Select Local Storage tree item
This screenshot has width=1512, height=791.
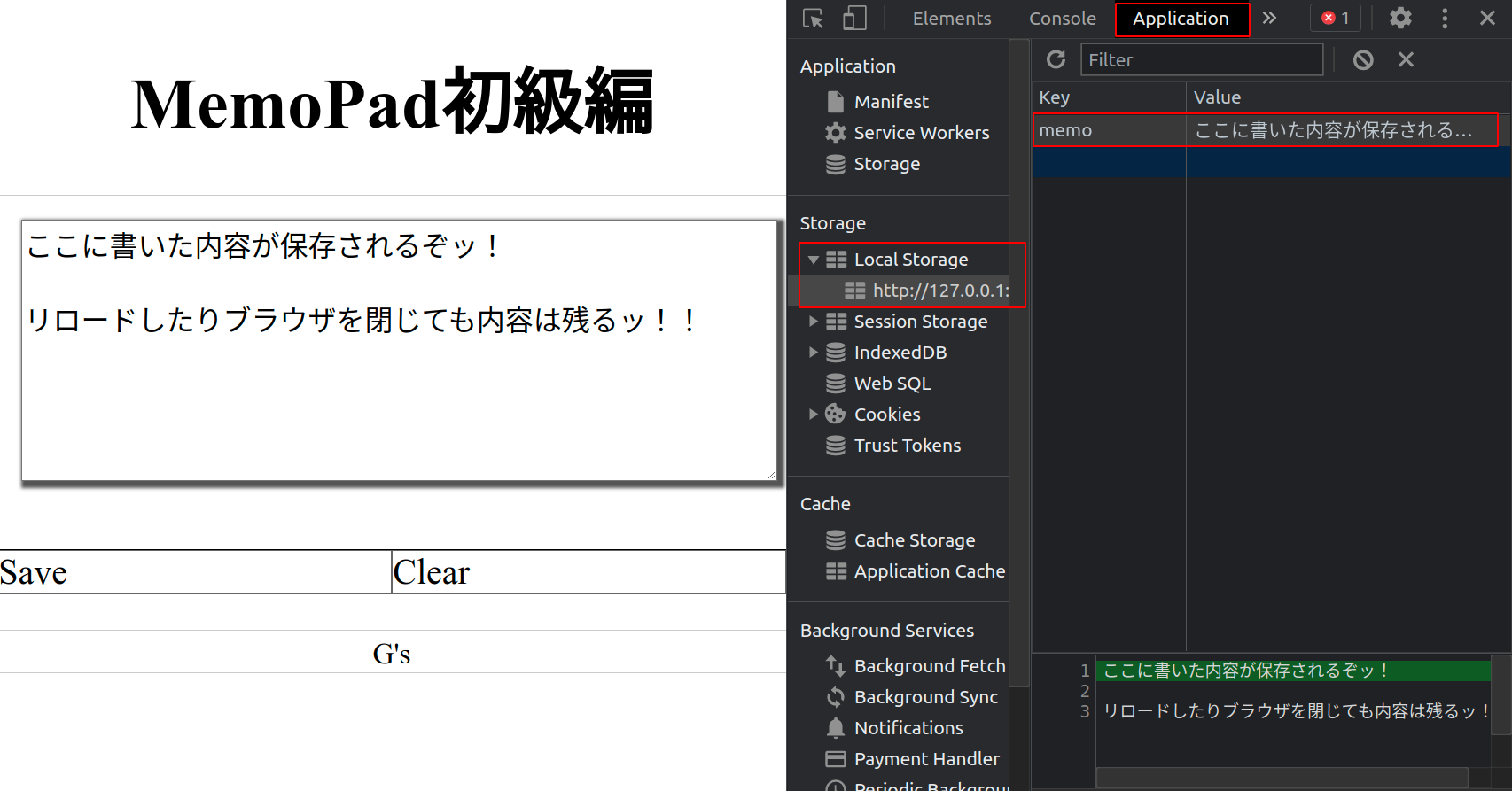tap(910, 260)
